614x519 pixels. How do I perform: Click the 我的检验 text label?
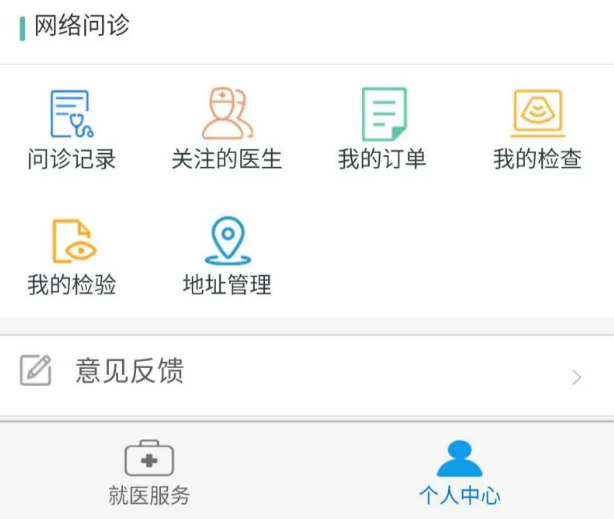(72, 284)
